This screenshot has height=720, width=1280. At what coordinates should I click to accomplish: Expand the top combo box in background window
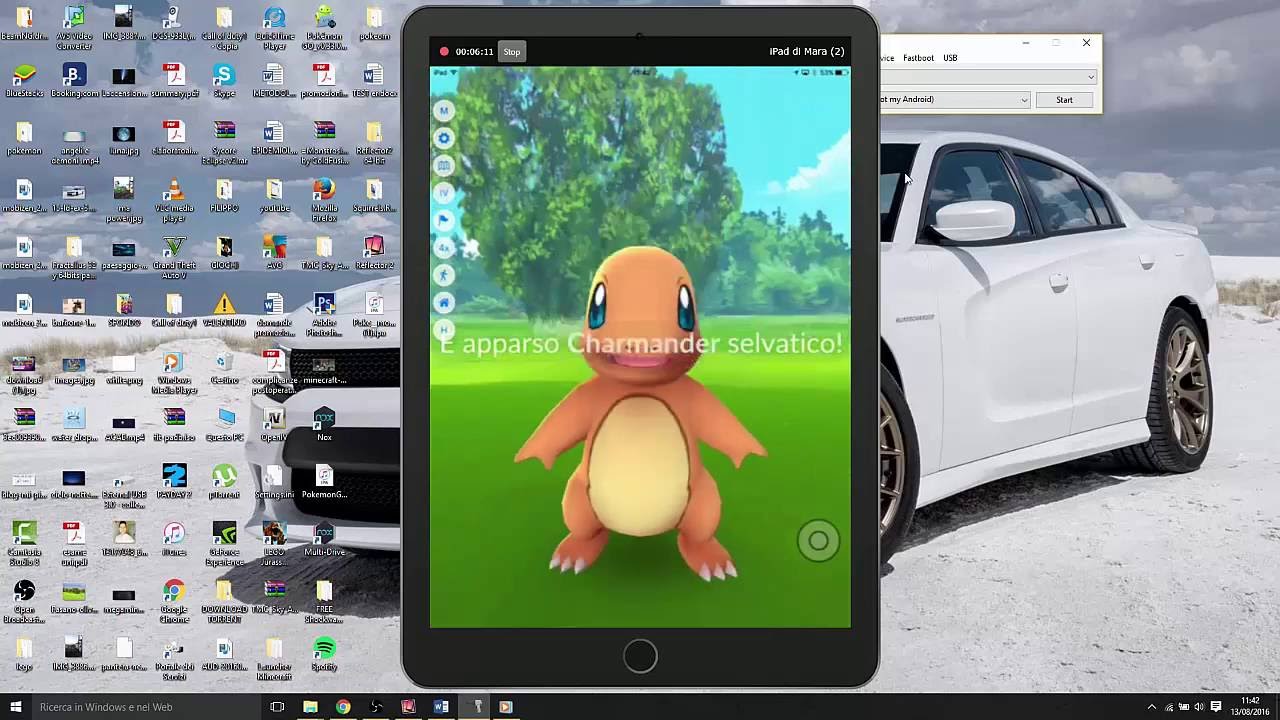pos(1090,77)
